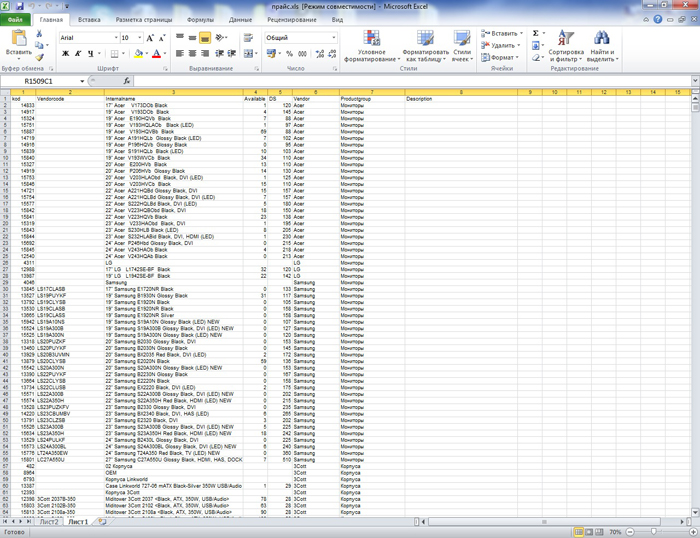700x538 pixels.
Task: Switch to Page Layout view in status bar
Action: click(x=589, y=532)
